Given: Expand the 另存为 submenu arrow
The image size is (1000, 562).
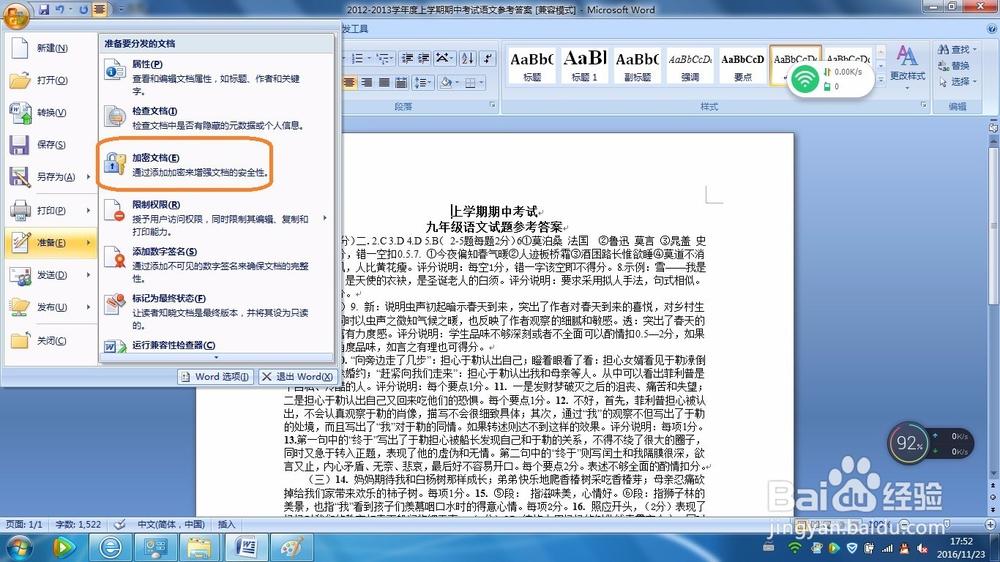Looking at the screenshot, I should (x=88, y=177).
